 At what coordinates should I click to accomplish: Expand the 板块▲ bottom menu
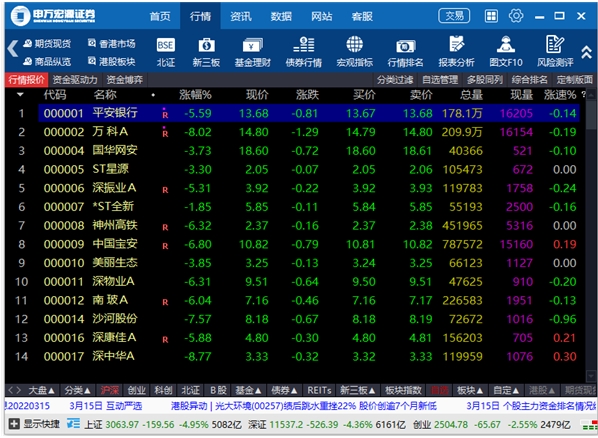click(470, 390)
